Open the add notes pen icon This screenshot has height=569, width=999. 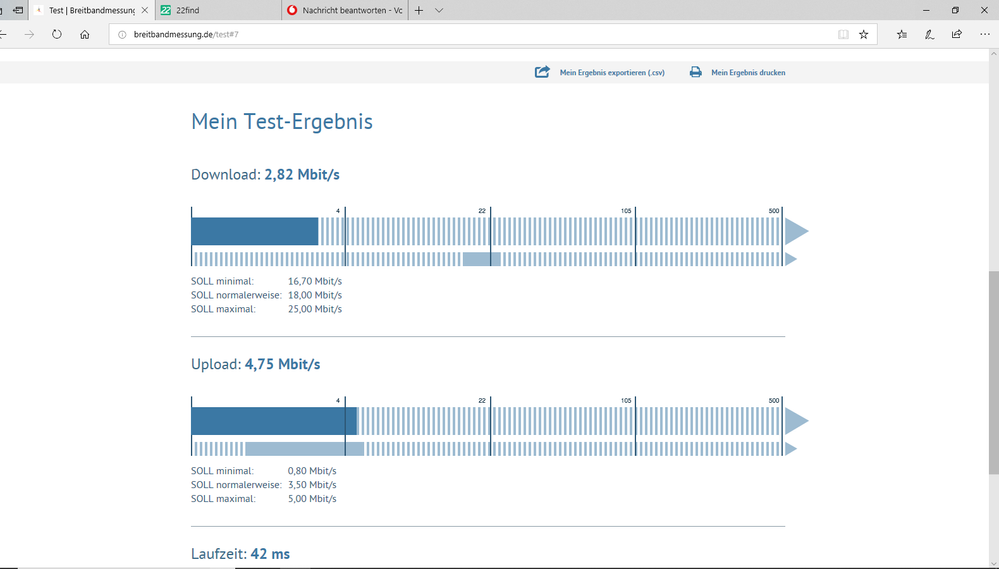(930, 34)
